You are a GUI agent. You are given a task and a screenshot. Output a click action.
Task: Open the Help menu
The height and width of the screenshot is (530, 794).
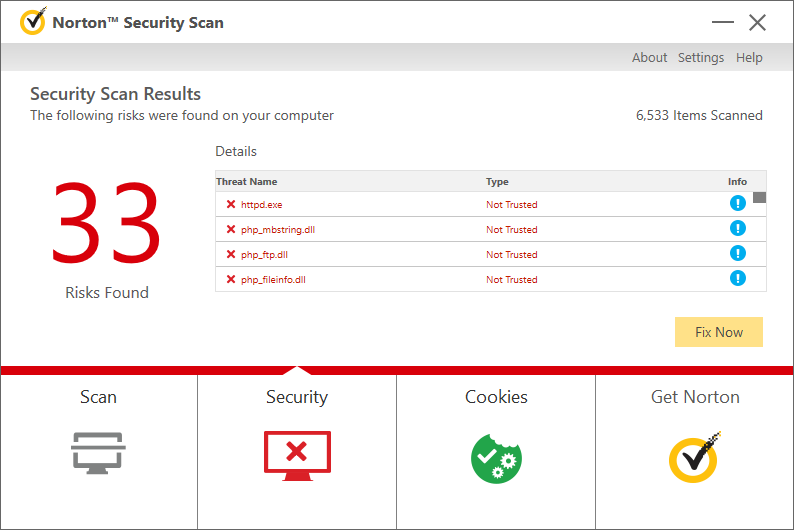[749, 58]
